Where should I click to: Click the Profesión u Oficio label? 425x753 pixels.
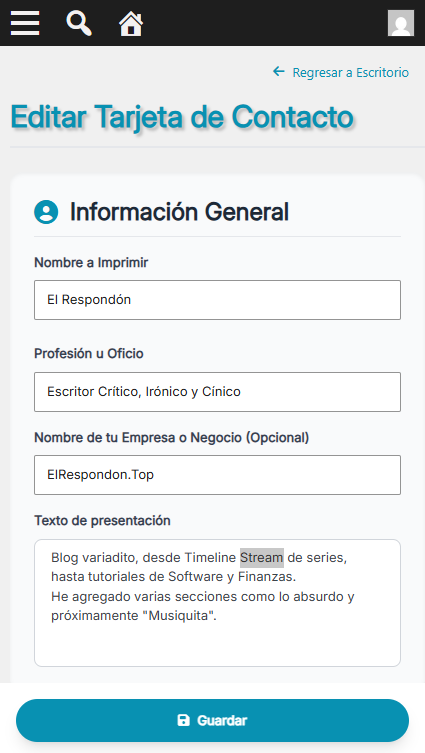click(x=89, y=353)
